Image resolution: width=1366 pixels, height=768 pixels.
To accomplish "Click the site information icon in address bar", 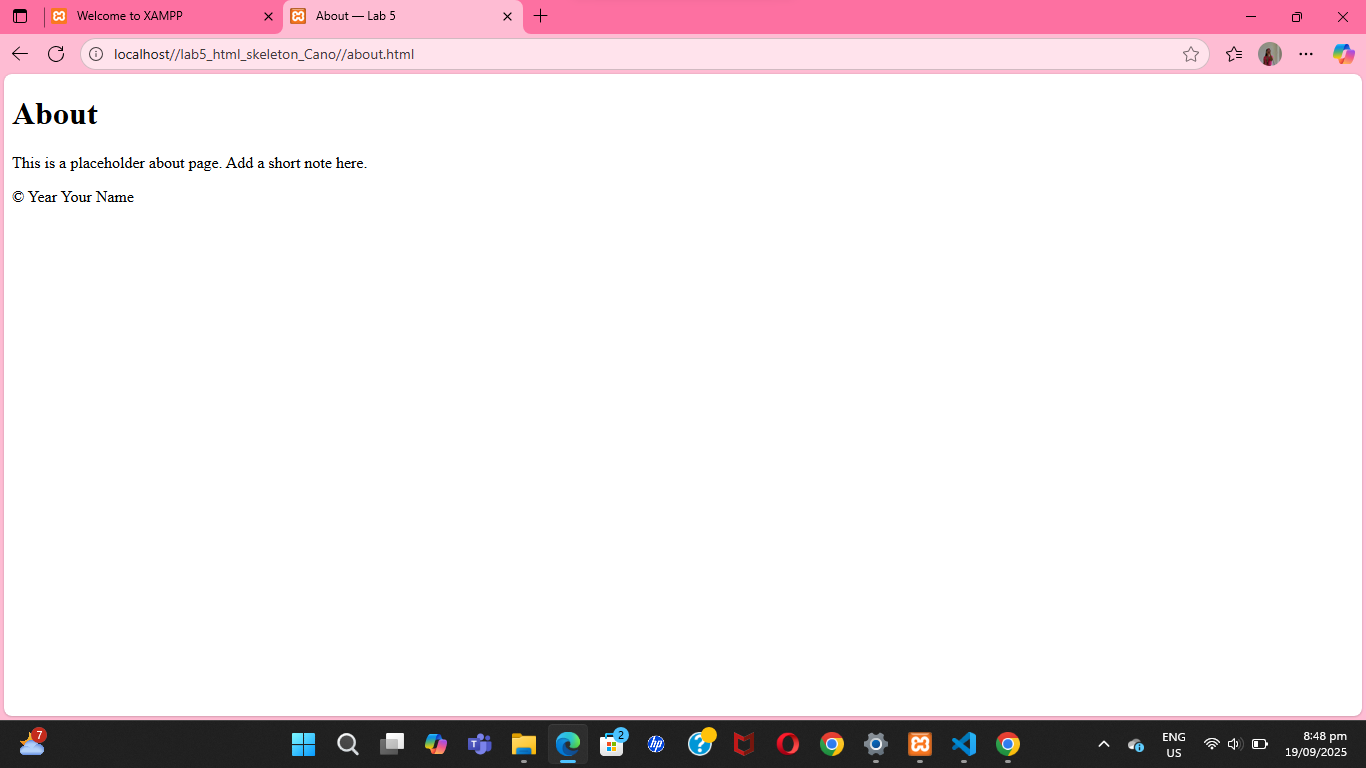I will pos(96,54).
